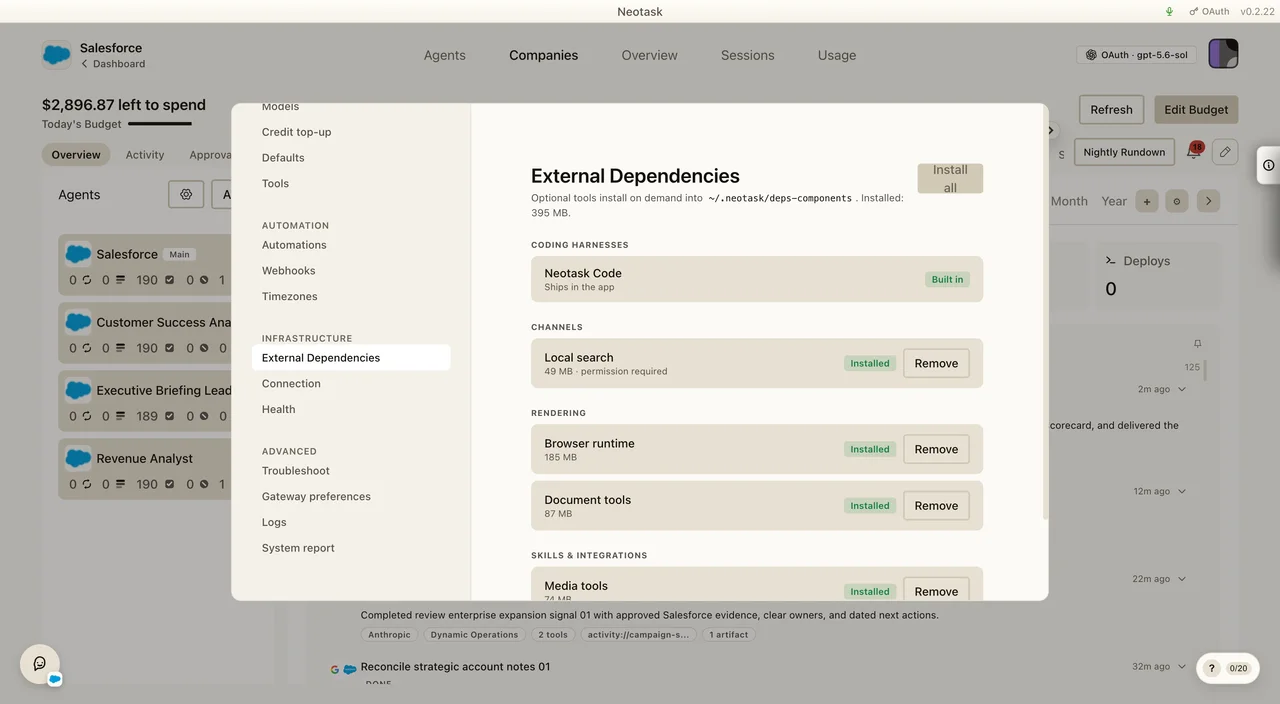Screen dimensions: 1280x704
Task: Click the target circle icon next to Year
Action: [1176, 201]
